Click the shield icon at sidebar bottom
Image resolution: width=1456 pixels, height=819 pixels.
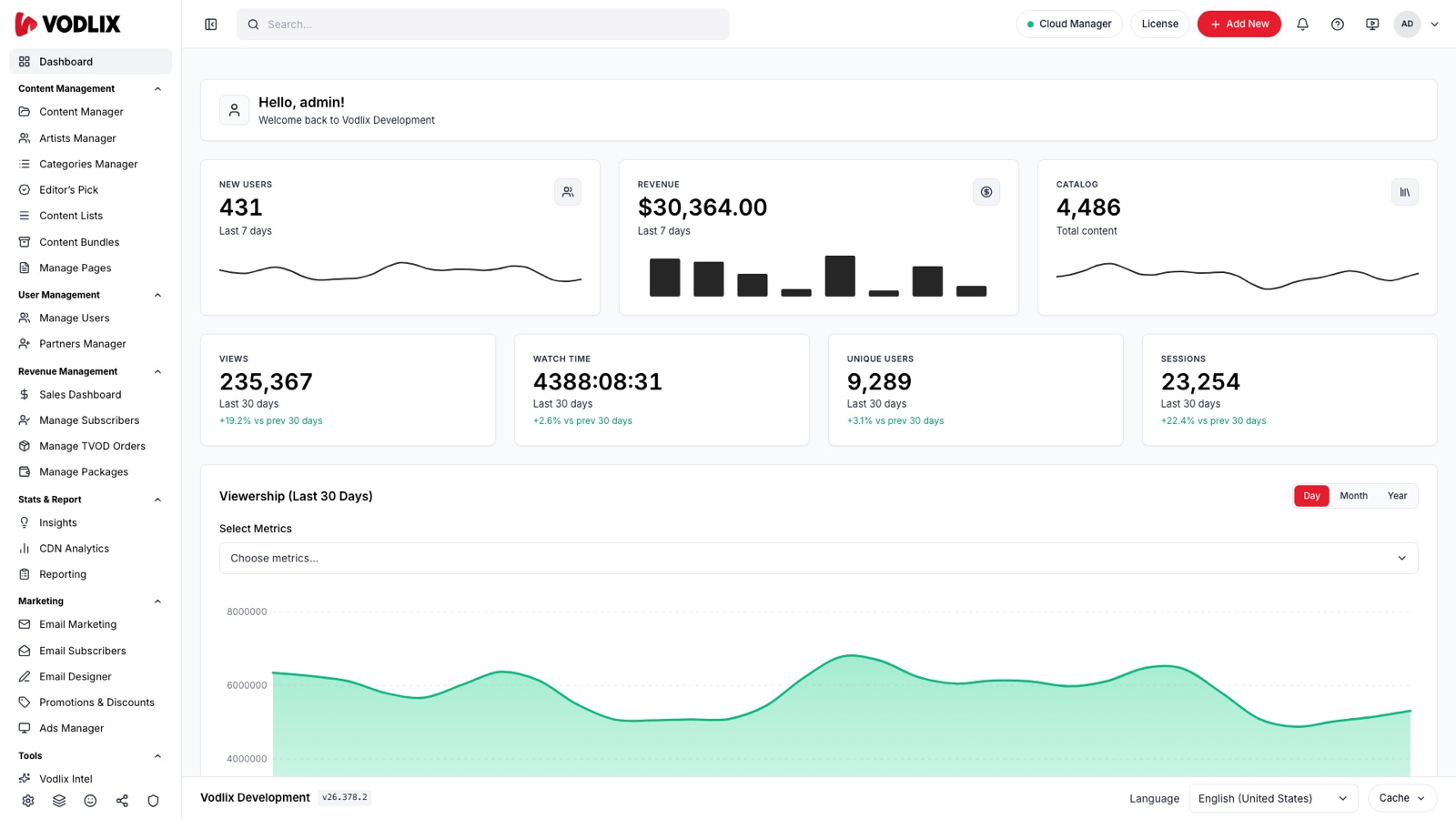(x=153, y=801)
